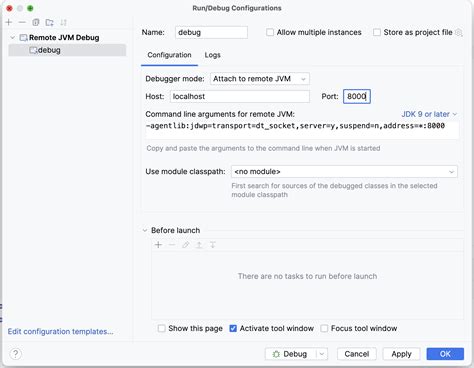Screen dimensions: 474x368
Task: Click the Cancel button
Action: click(x=357, y=354)
